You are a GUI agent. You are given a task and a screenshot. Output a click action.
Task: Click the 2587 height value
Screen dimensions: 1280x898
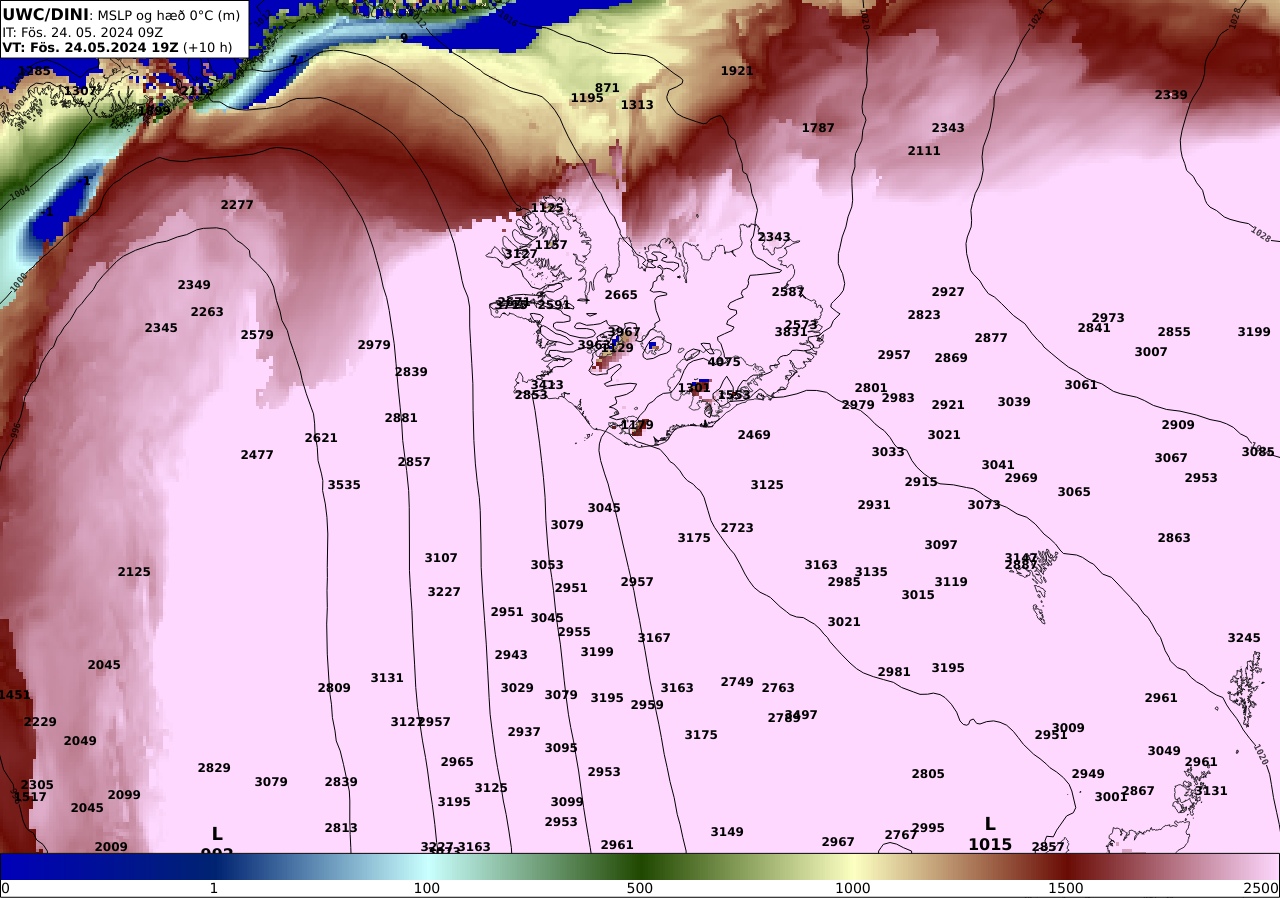pos(788,292)
